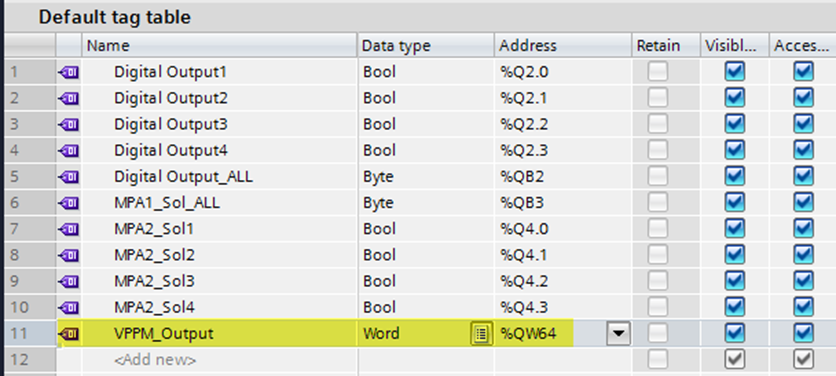
Task: Untick Visible checkbox for Digital Output2
Action: point(735,98)
